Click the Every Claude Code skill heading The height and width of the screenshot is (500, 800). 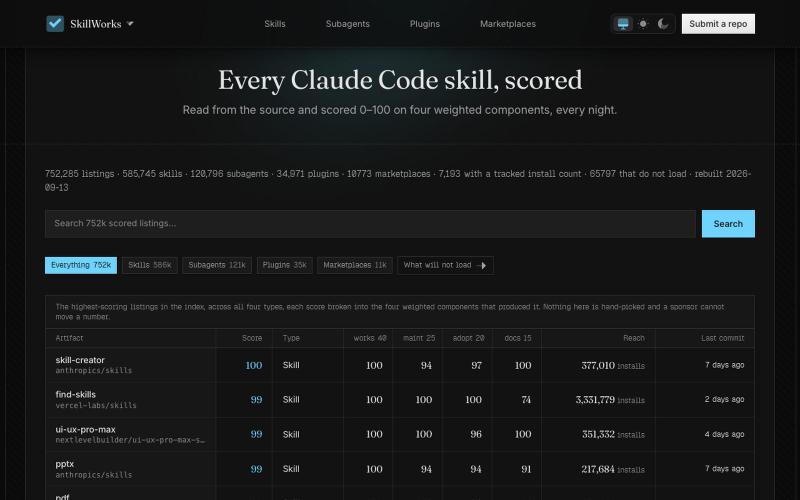tap(400, 80)
